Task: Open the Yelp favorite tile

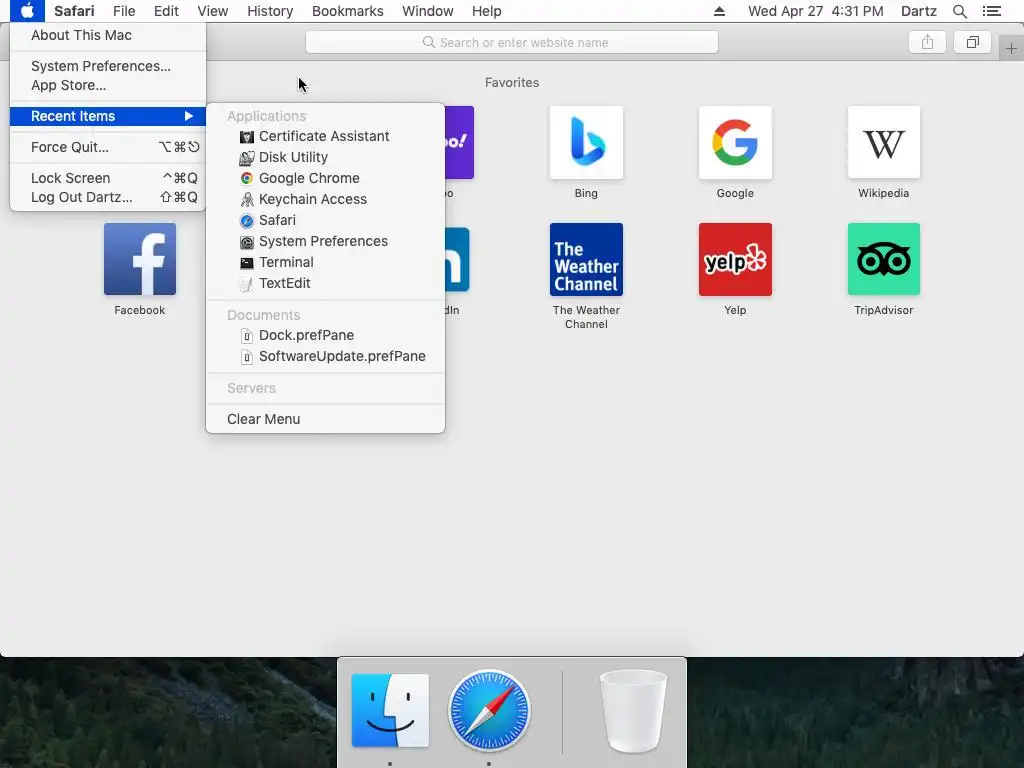Action: point(735,259)
